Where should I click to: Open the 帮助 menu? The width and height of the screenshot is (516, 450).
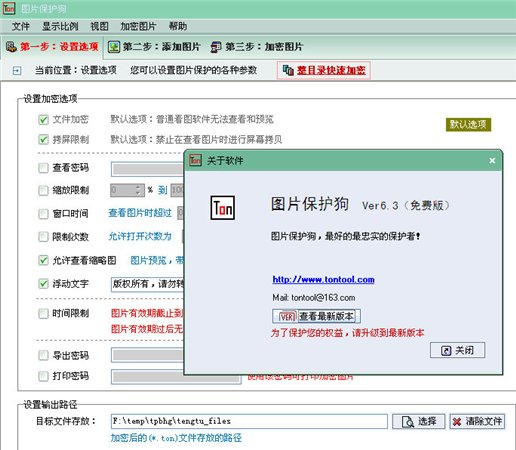click(178, 26)
